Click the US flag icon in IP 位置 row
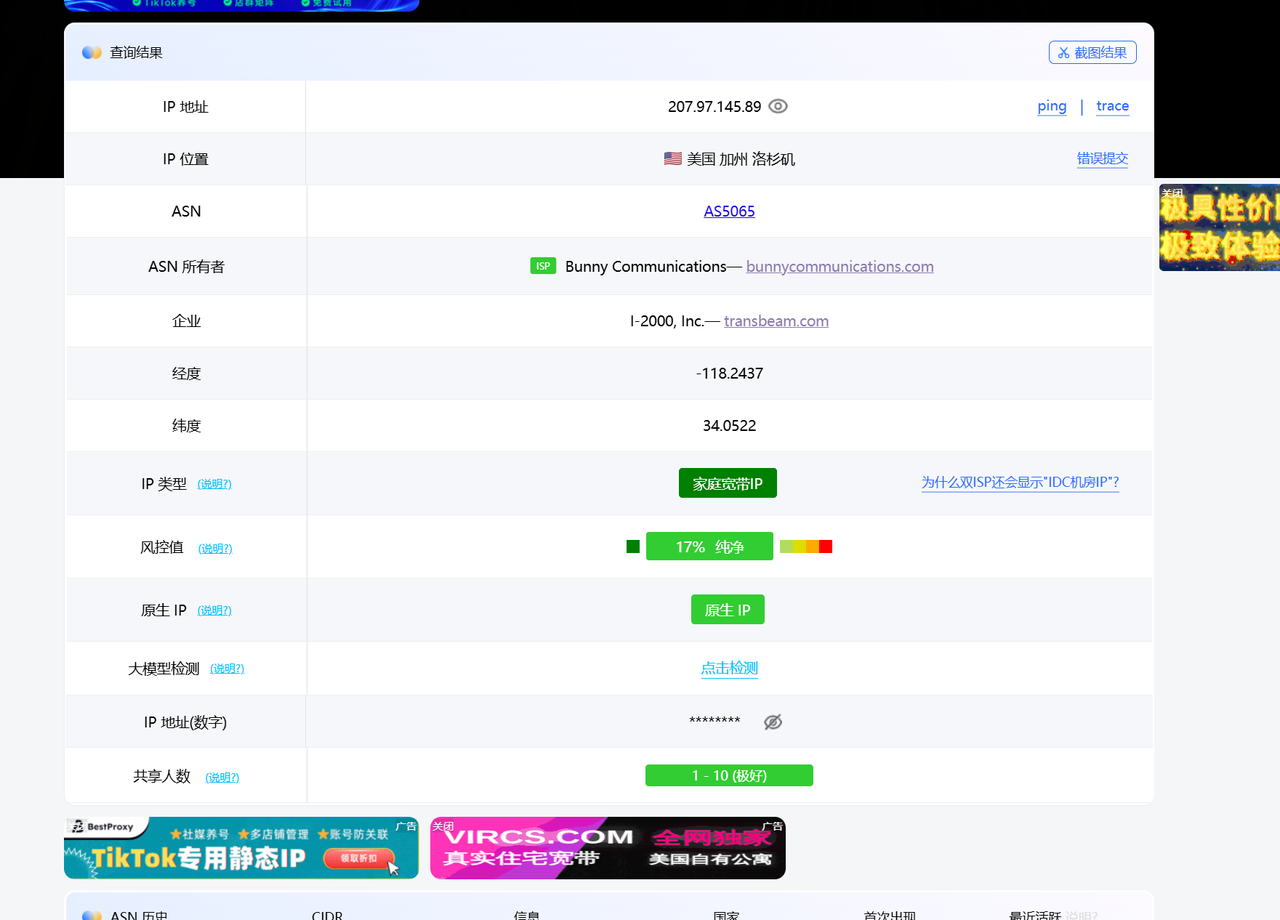Viewport: 1280px width, 920px height. point(673,158)
